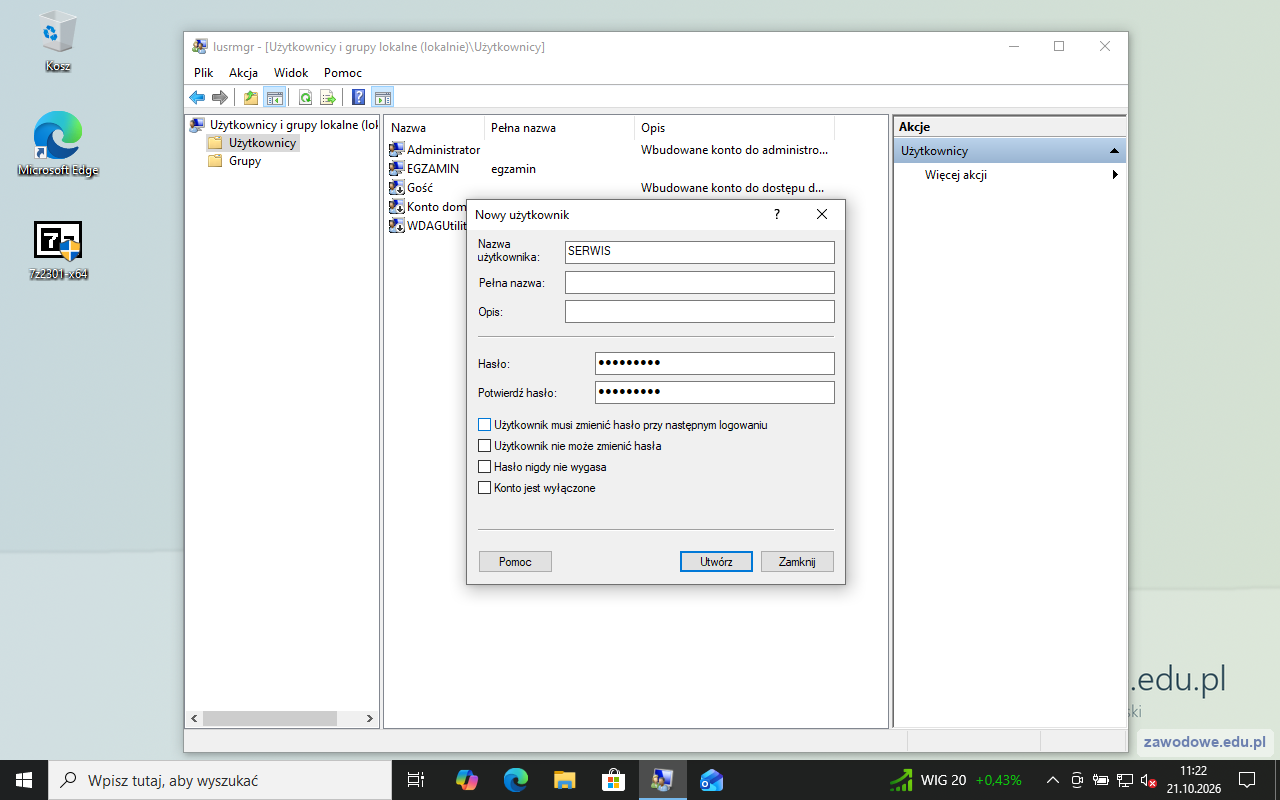The image size is (1280, 800).
Task: Enable 'Użytkownik musi zmienić hasło przy następnym logowaniu'
Action: coord(485,425)
